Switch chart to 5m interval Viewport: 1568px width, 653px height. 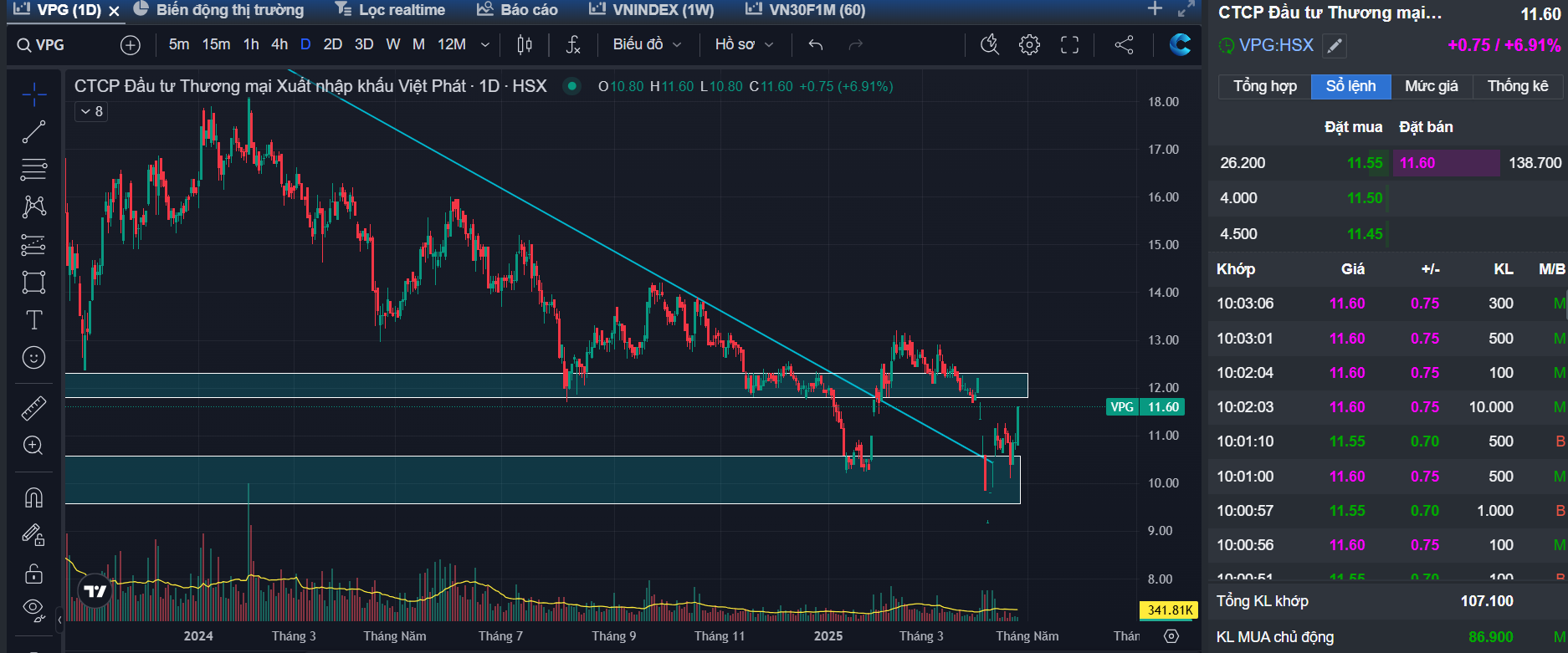click(179, 44)
